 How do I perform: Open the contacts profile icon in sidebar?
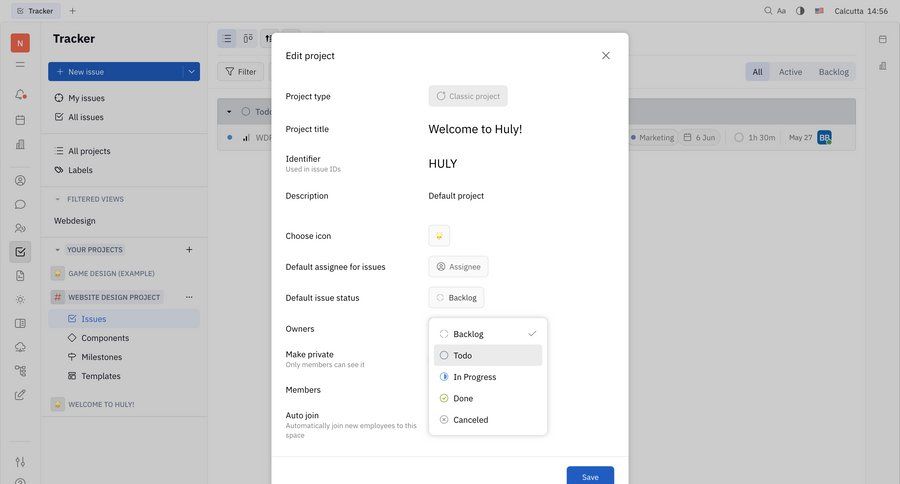point(20,180)
